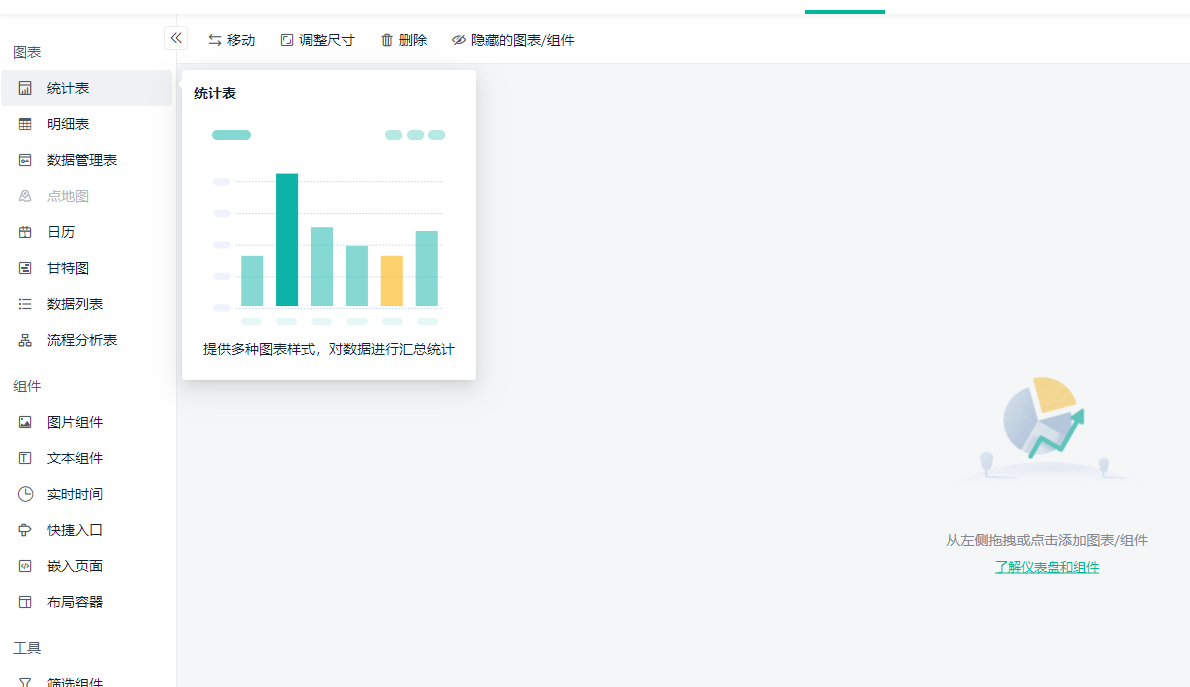Click the 布局容器 layout icon
Screen dimensions: 1190x687
tap(25, 602)
